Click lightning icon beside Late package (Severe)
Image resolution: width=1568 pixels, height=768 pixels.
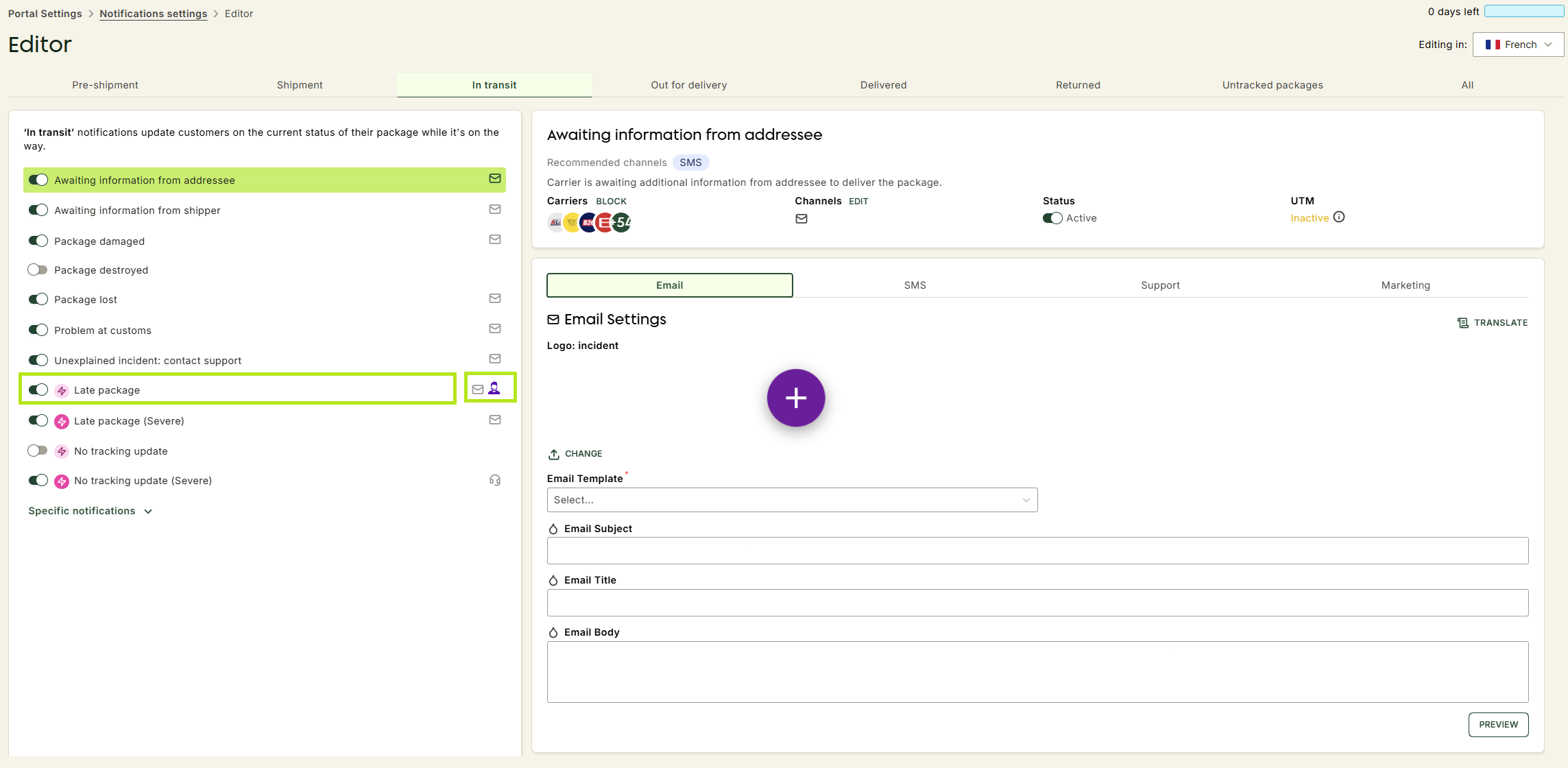(x=62, y=421)
